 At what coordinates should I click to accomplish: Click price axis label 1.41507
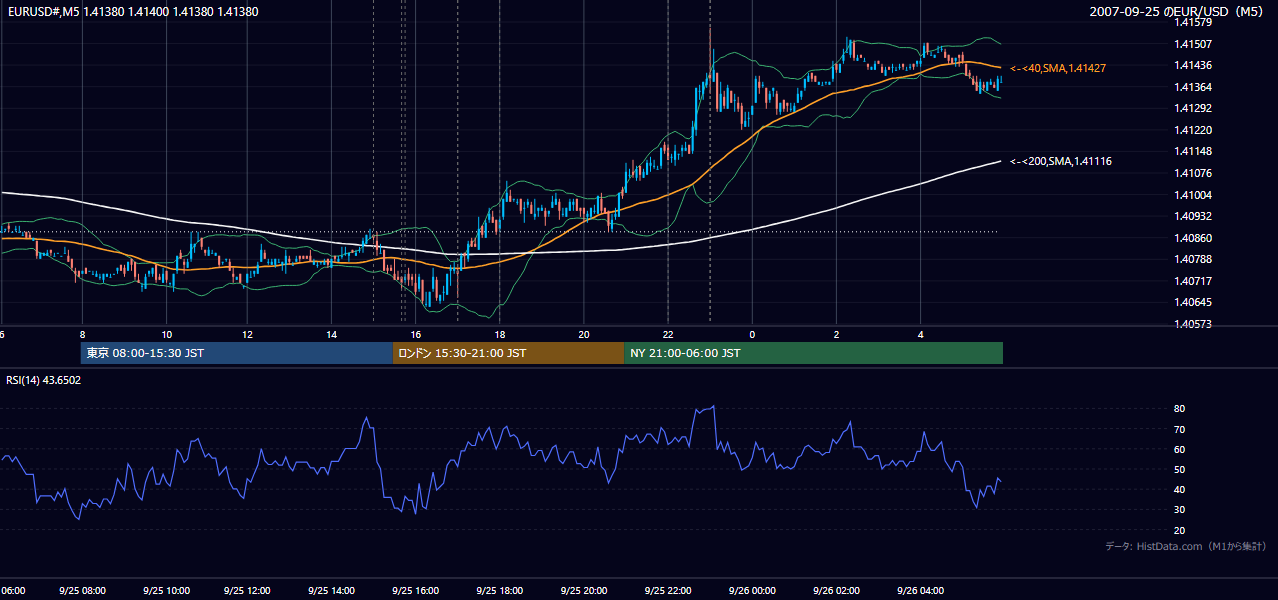coord(1191,44)
